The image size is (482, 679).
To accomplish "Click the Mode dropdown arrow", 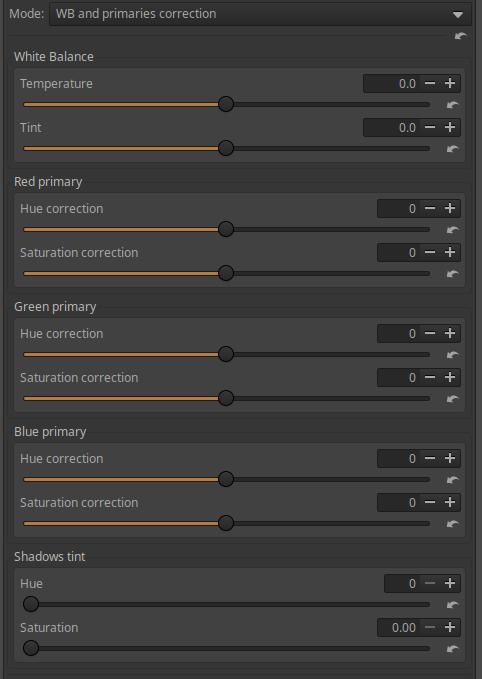I will point(458,15).
